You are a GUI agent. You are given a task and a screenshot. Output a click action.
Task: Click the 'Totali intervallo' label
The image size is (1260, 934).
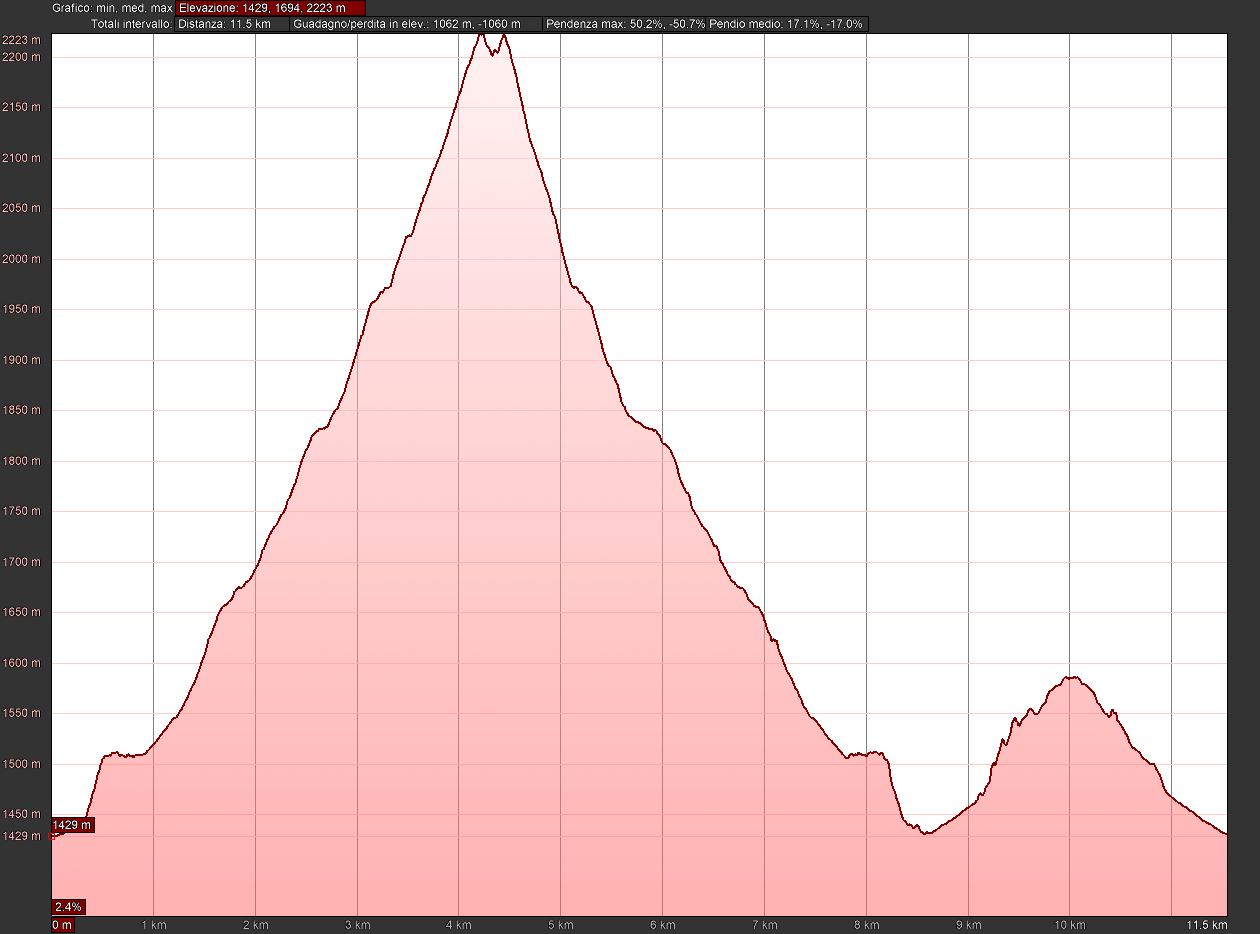coord(131,23)
